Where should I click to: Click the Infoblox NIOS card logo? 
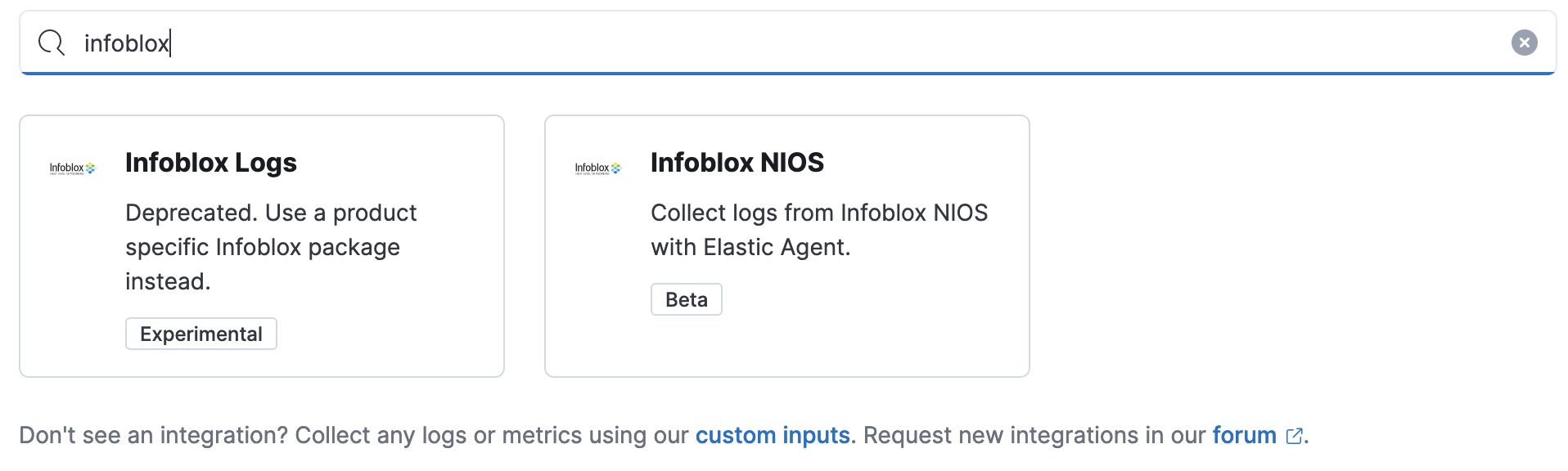click(598, 168)
